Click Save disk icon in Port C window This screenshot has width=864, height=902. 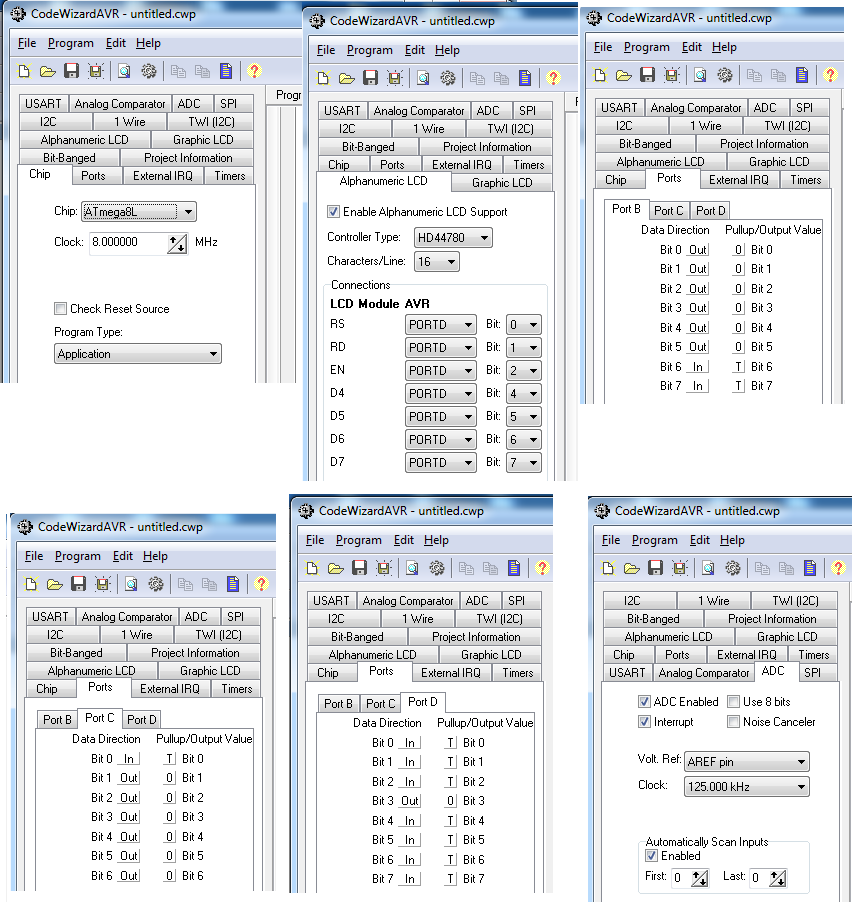click(78, 584)
